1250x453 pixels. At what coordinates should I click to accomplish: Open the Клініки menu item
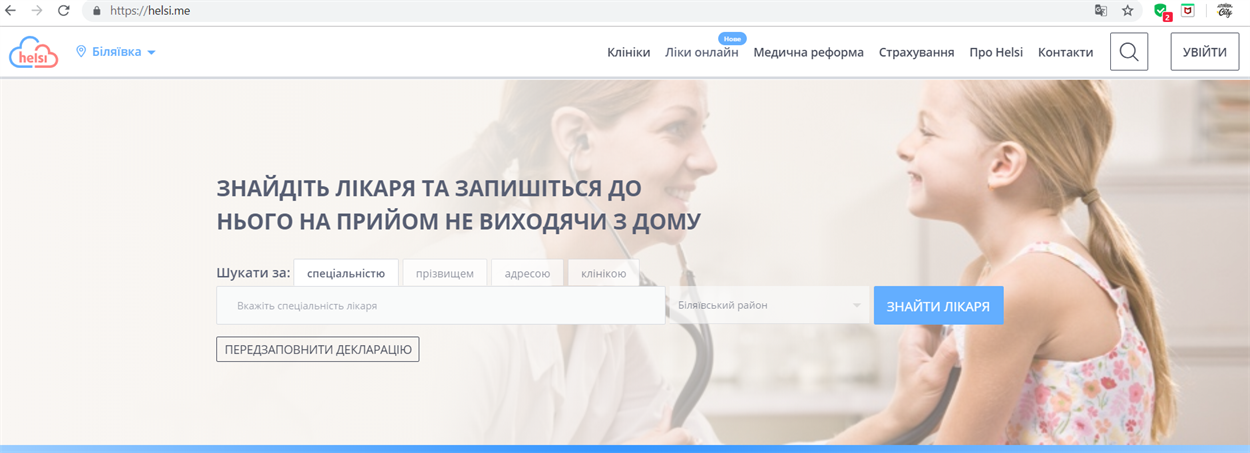click(629, 52)
